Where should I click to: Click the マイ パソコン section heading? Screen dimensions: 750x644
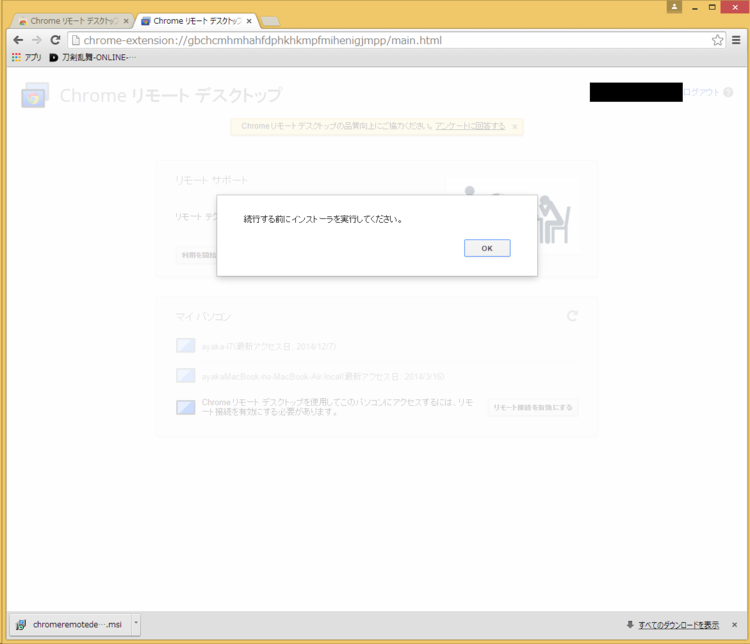coord(203,317)
